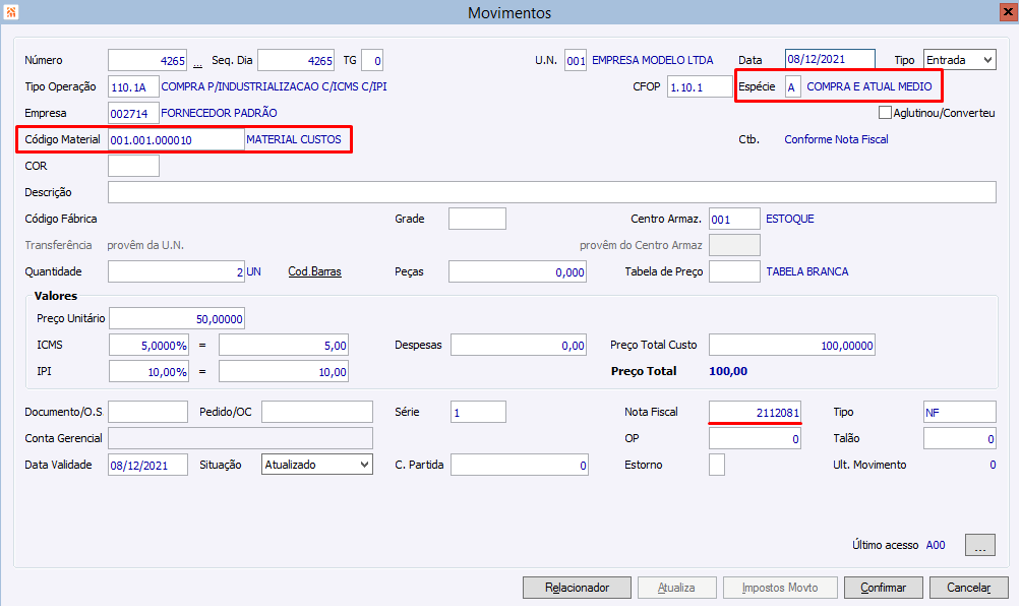Viewport: 1019px width, 606px height.
Task: Click the Conforme Nota Fiscal text
Action: pyautogui.click(x=836, y=139)
